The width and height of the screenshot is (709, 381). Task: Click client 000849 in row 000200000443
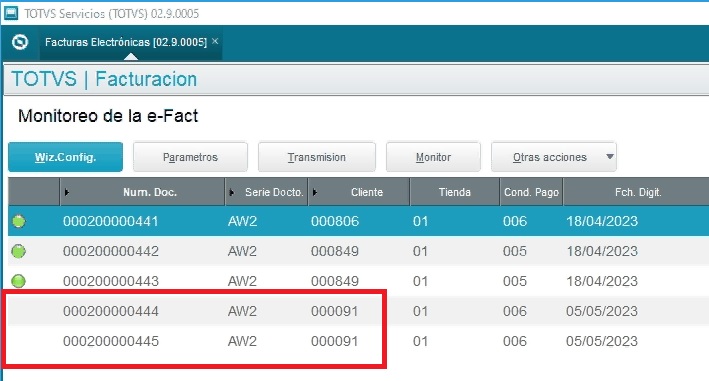(x=335, y=281)
